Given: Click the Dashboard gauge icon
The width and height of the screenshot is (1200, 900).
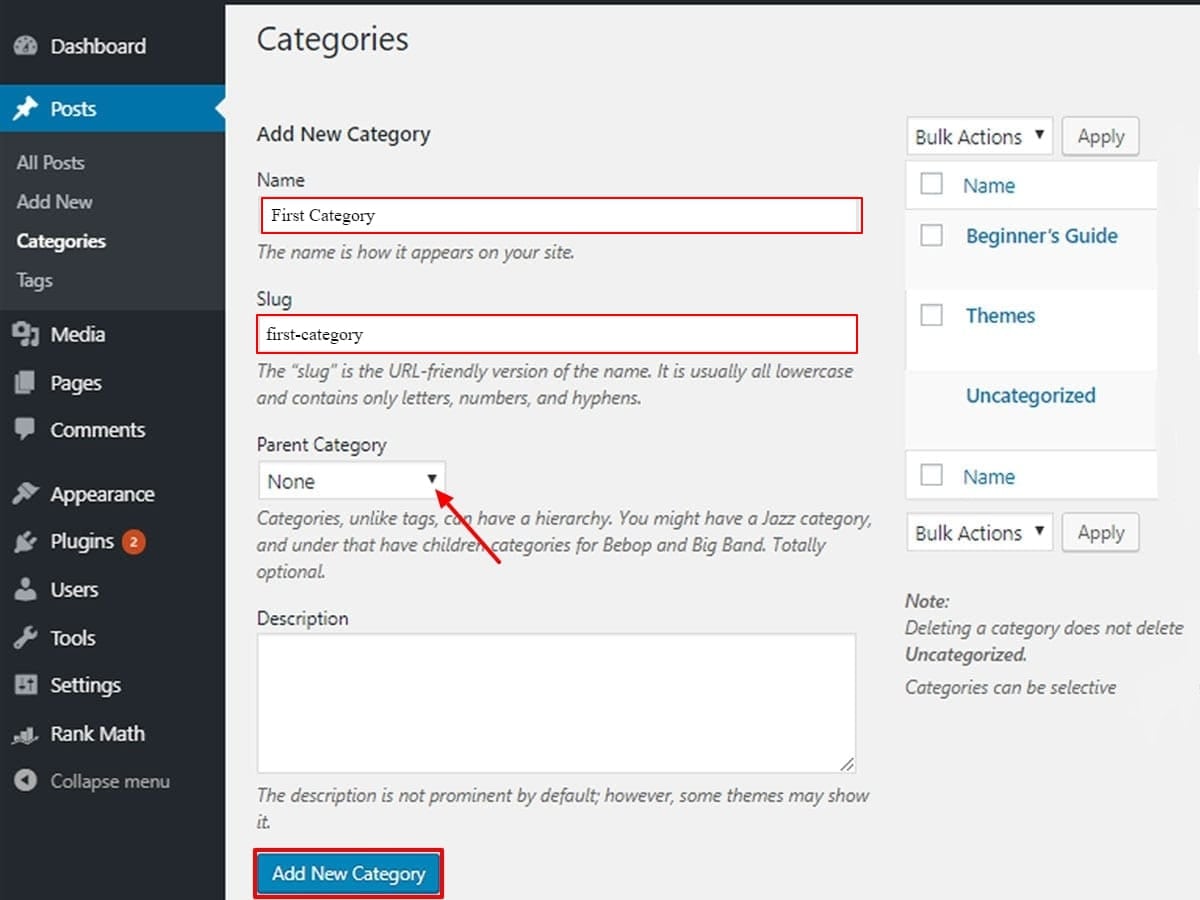Looking at the screenshot, I should 26,46.
